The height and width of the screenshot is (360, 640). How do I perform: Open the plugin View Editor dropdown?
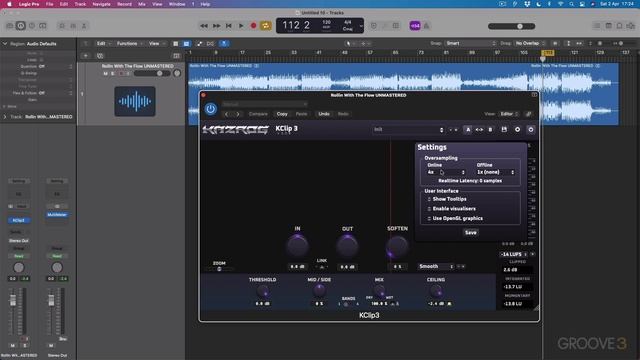point(509,114)
